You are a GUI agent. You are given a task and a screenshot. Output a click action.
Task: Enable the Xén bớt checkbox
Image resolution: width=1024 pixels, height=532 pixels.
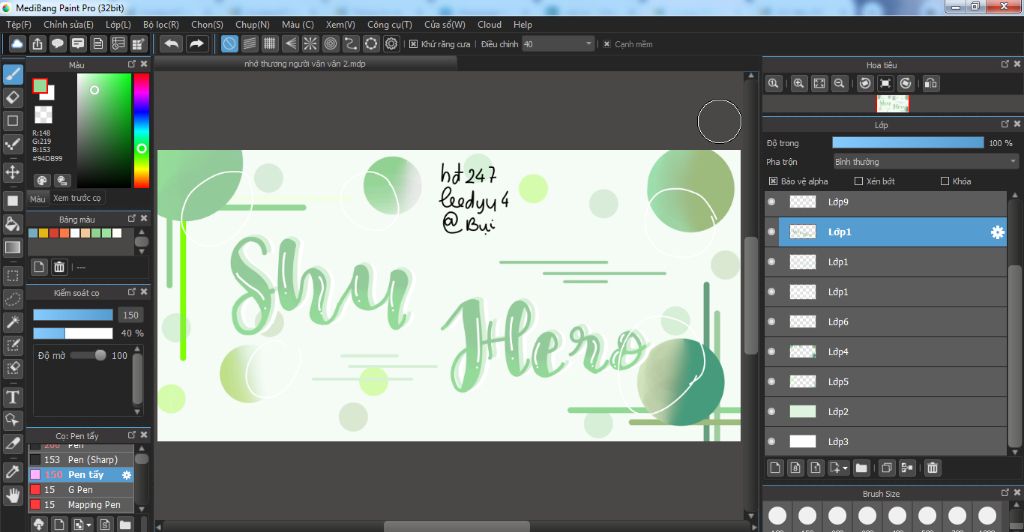[x=859, y=181]
